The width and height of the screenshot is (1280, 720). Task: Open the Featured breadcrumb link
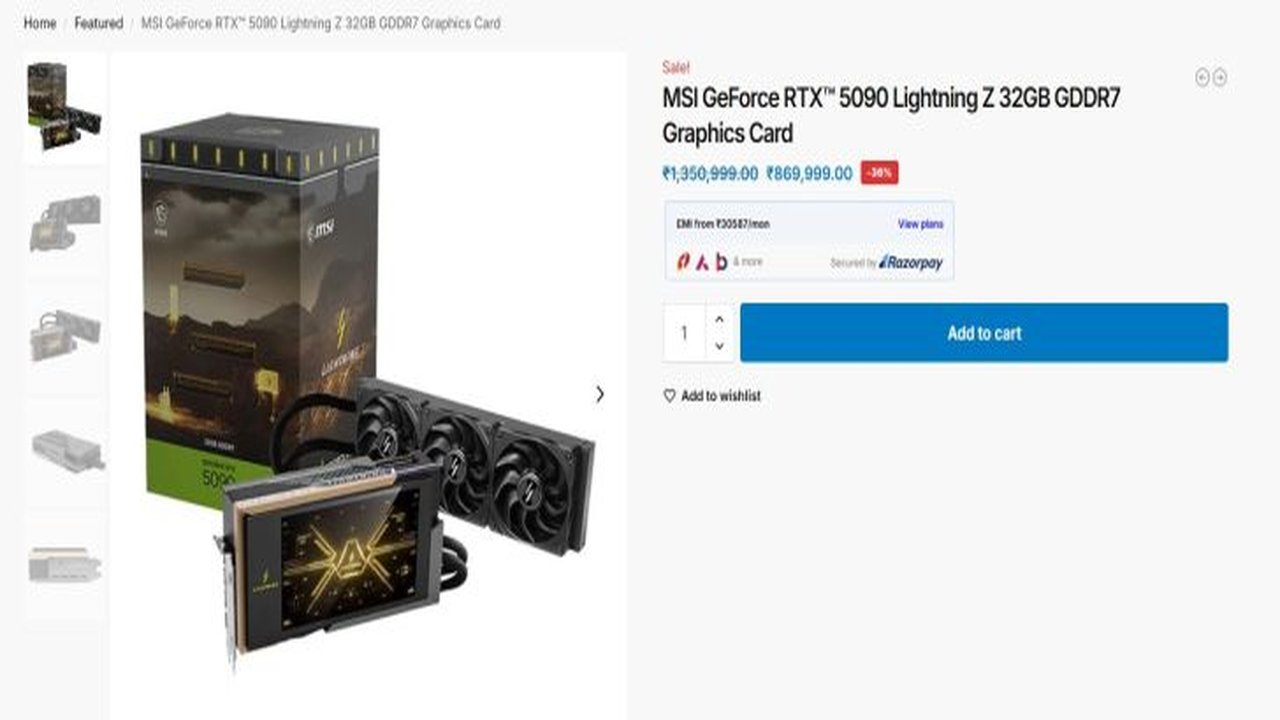point(98,23)
